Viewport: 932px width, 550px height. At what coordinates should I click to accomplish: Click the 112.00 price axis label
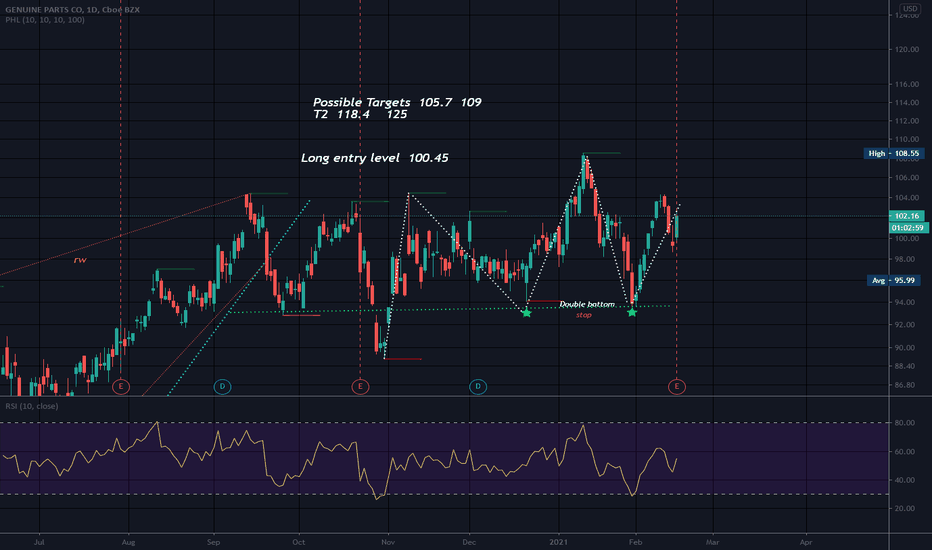pos(906,121)
